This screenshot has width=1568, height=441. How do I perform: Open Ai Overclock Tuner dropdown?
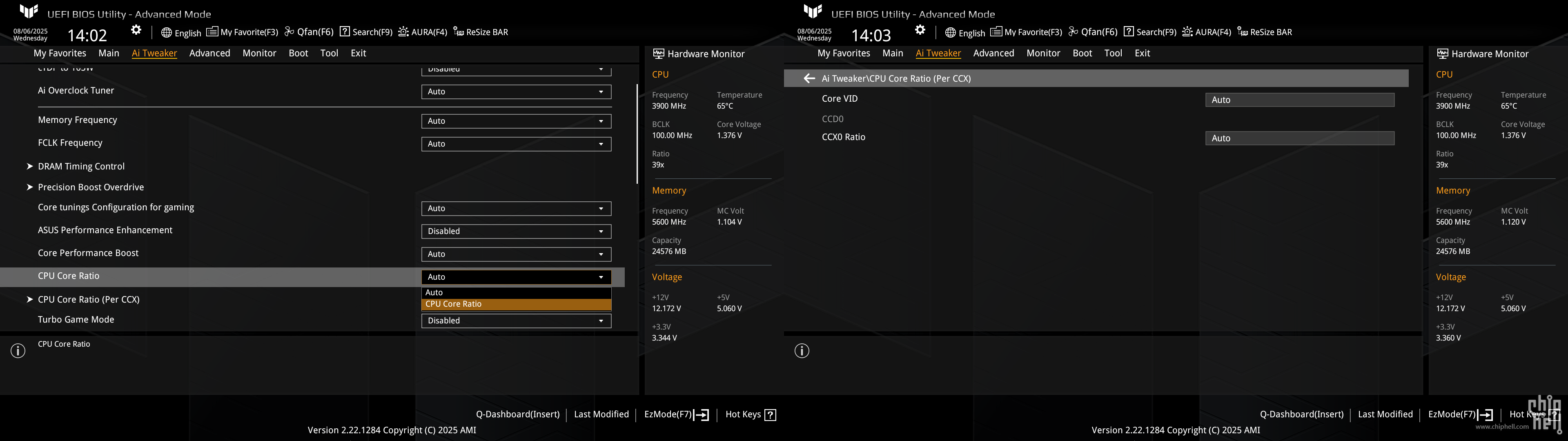coord(516,91)
